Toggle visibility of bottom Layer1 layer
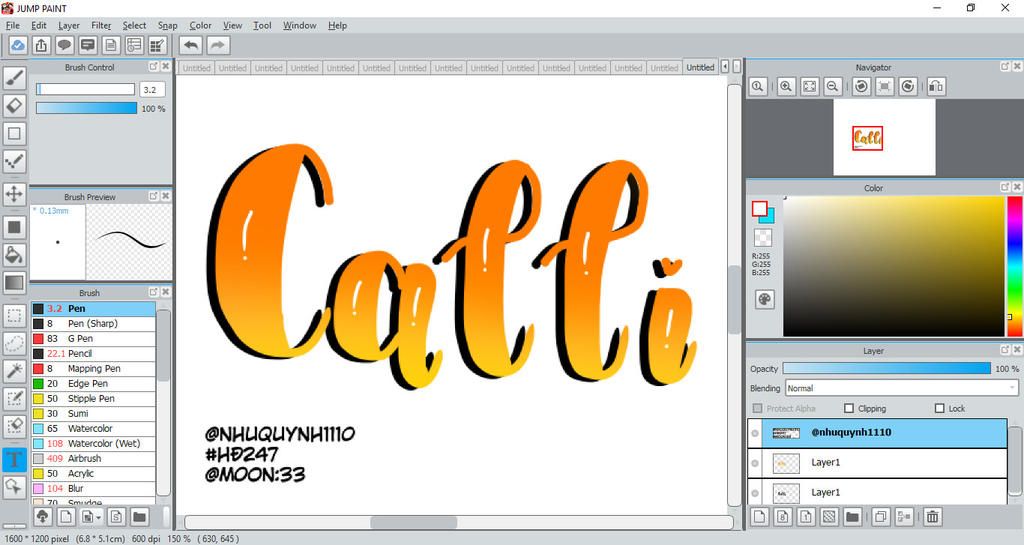This screenshot has height=545, width=1024. (755, 493)
